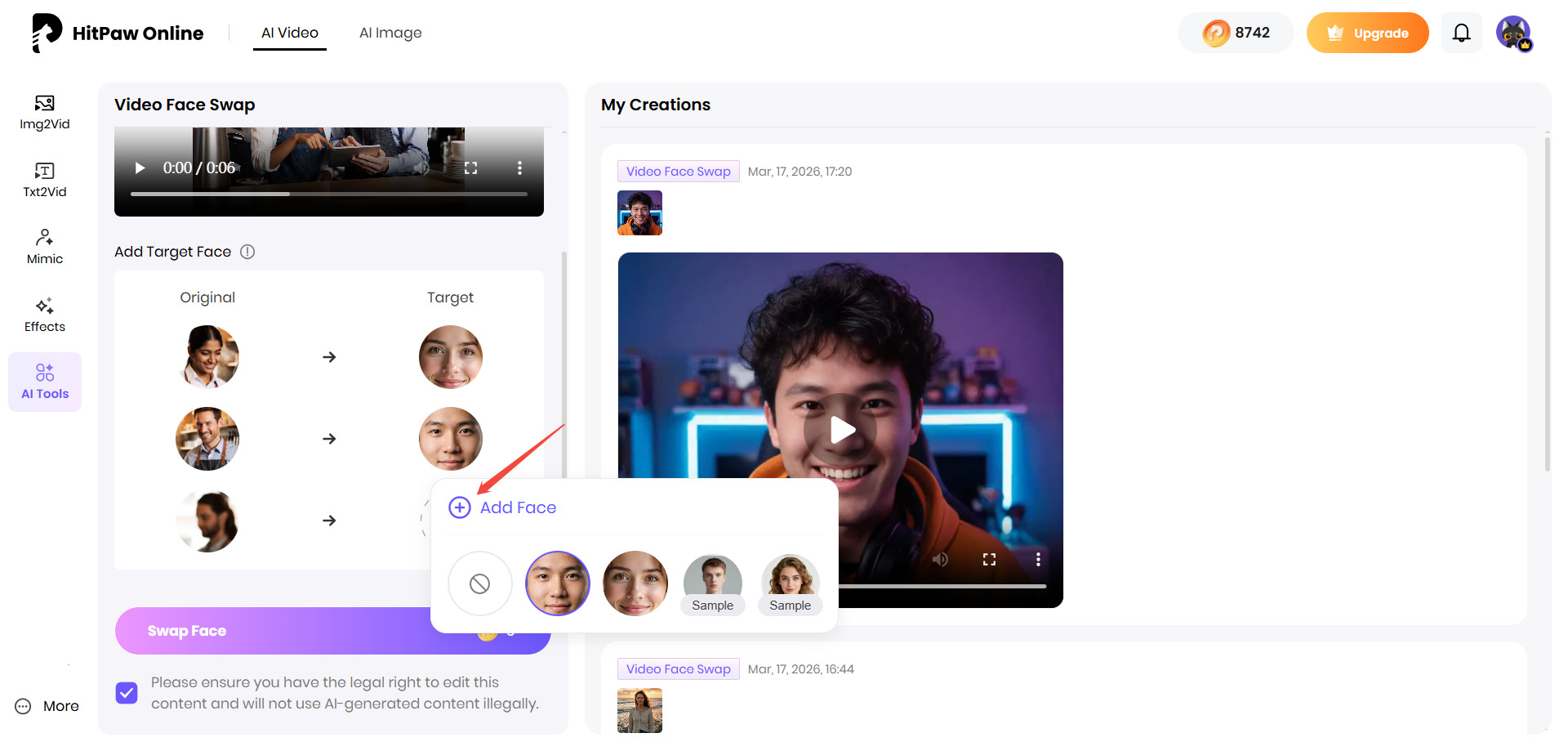Click the coins balance icon showing 8742
Viewport: 1568px width, 751px height.
(1216, 32)
